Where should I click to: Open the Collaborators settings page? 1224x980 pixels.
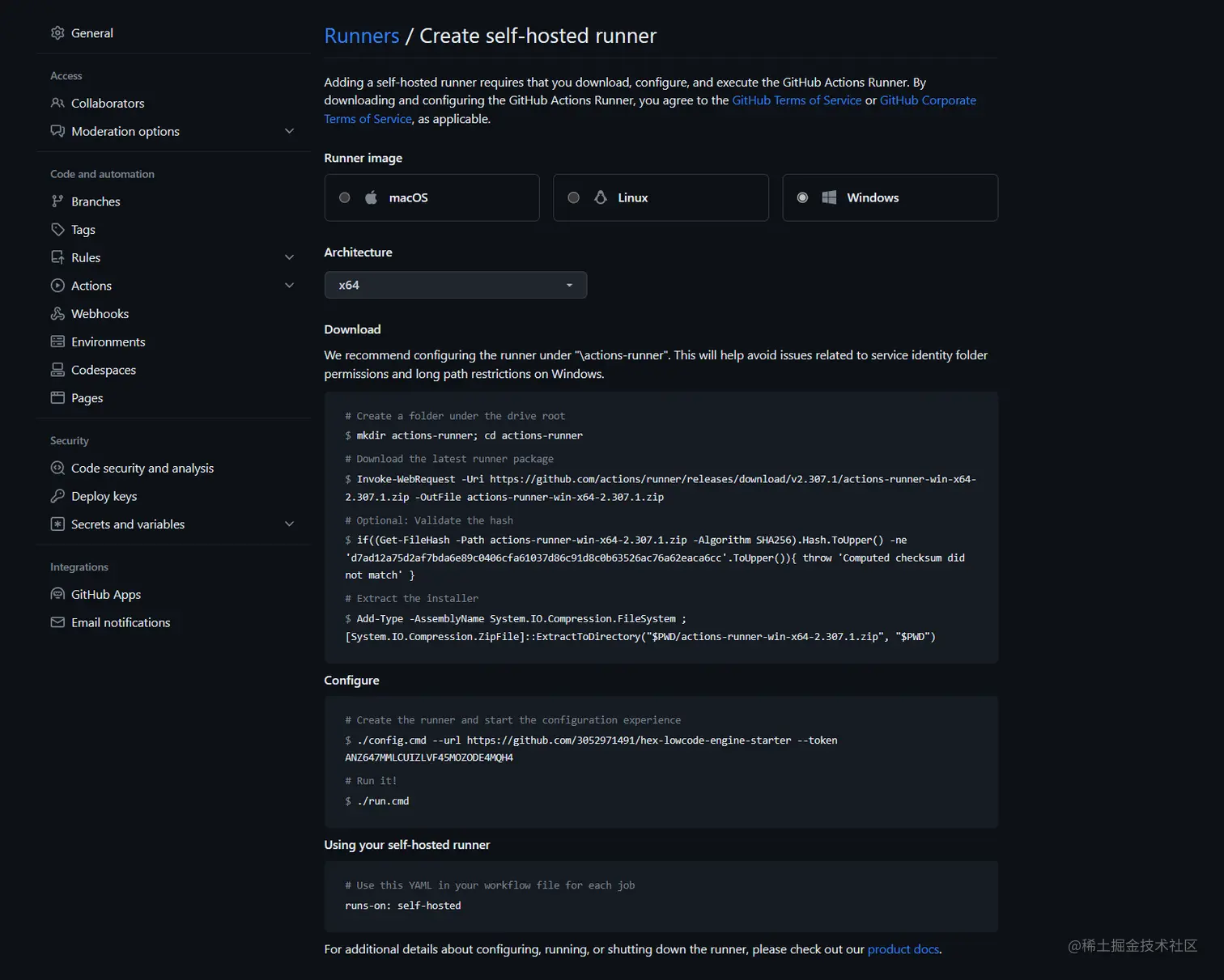(x=108, y=104)
